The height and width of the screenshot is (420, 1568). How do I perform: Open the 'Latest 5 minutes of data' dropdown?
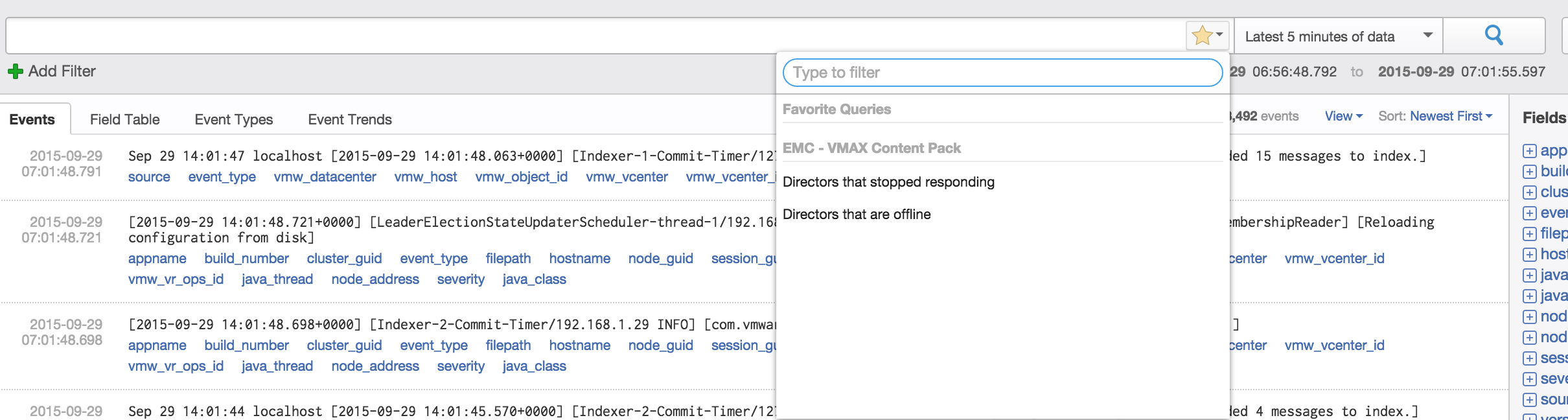[x=1339, y=36]
